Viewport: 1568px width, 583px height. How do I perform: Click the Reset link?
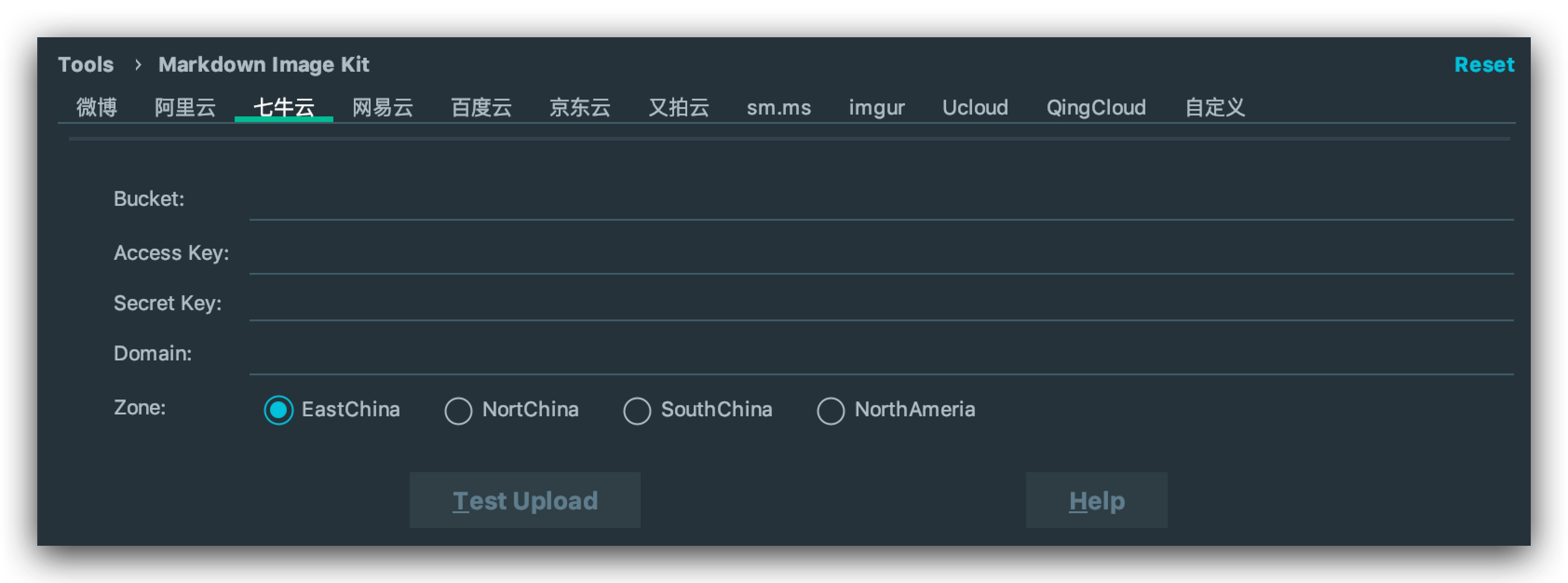coord(1483,65)
